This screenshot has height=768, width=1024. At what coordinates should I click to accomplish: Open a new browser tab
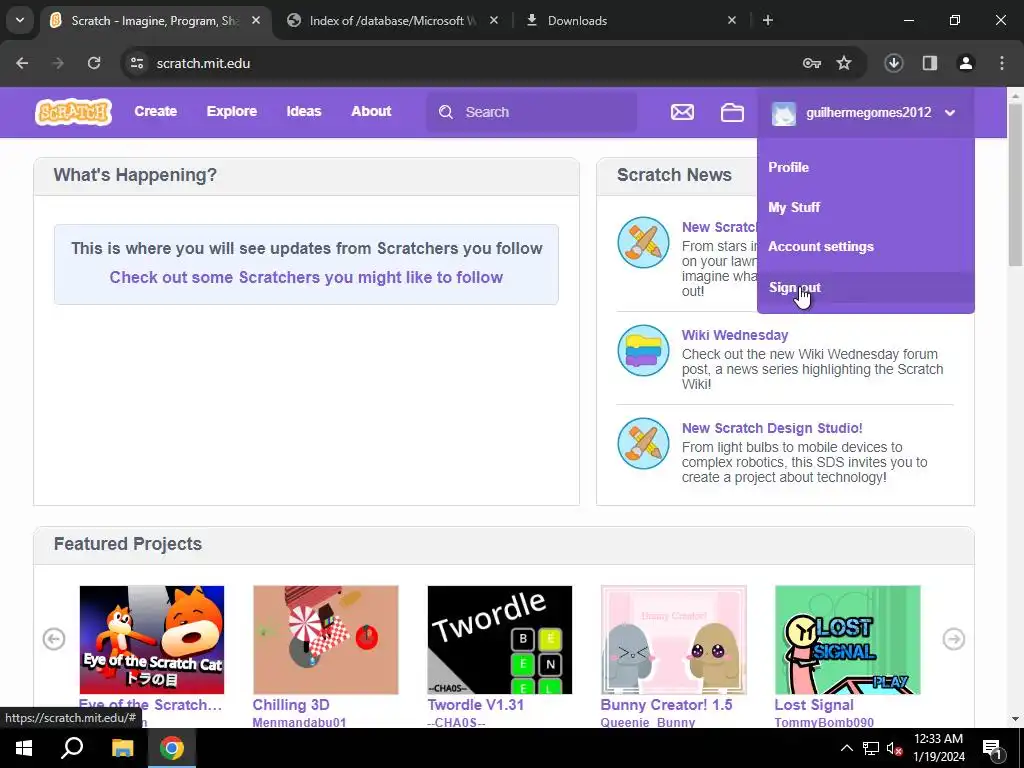768,20
